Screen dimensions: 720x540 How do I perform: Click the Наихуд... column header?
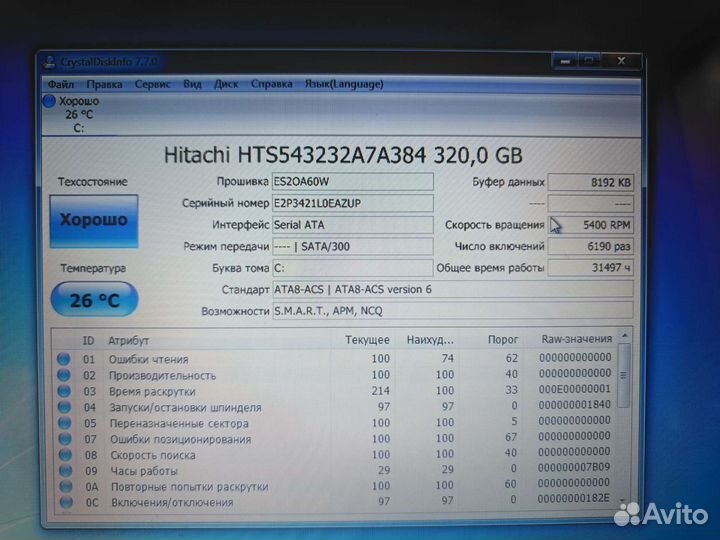click(430, 340)
